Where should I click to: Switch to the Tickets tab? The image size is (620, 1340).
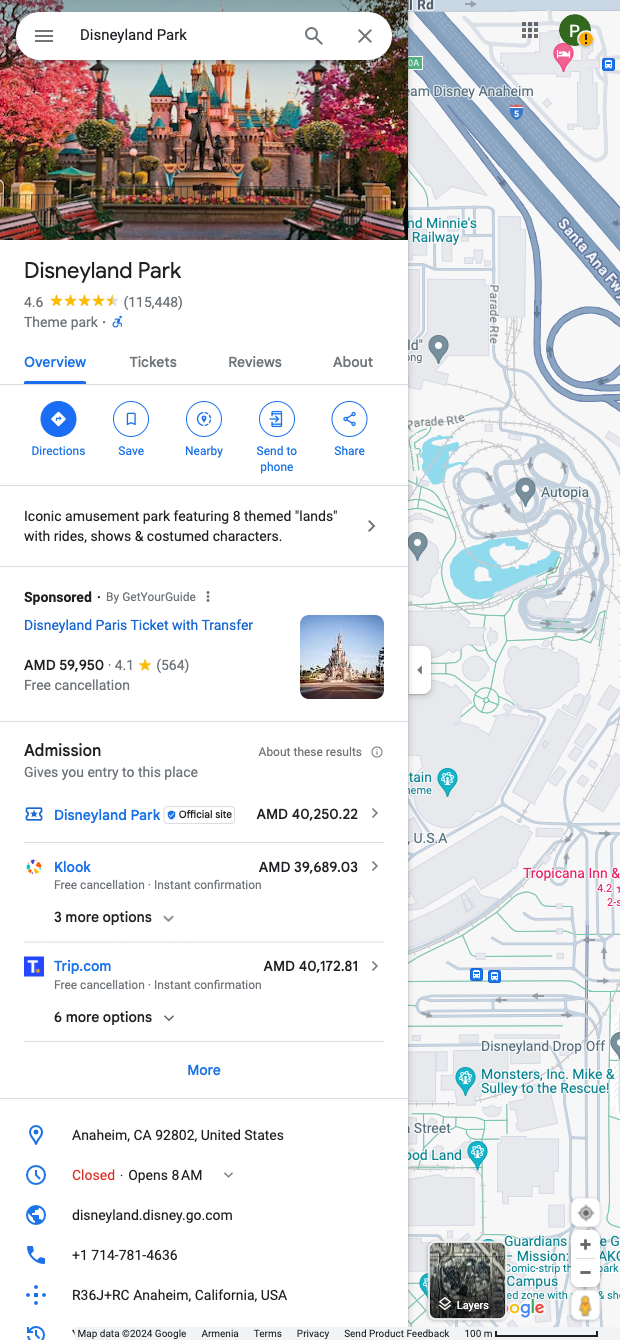coord(153,362)
